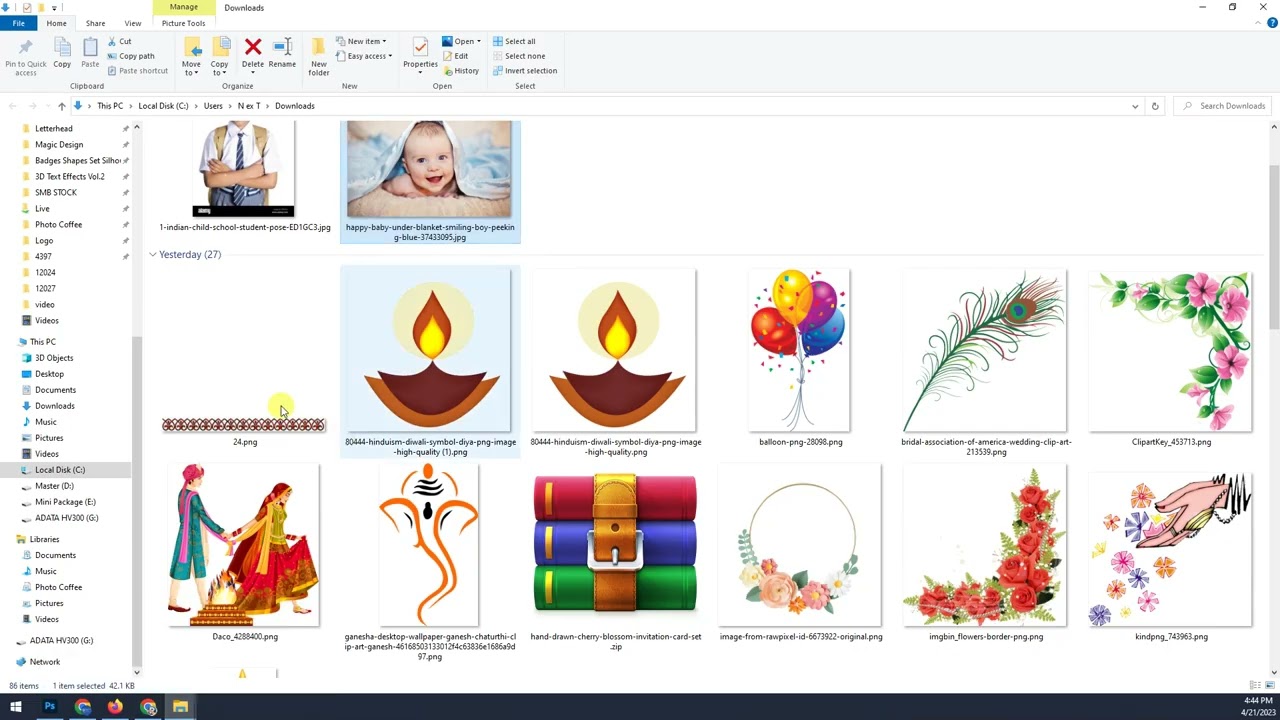This screenshot has width=1280, height=720.
Task: Select the imgbin_flowers-border-png.png thumbnail
Action: click(985, 545)
